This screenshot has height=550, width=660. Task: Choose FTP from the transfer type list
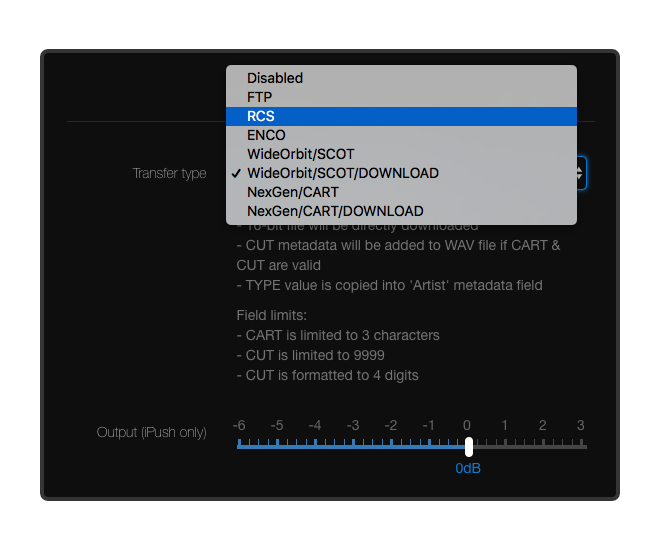(260, 97)
